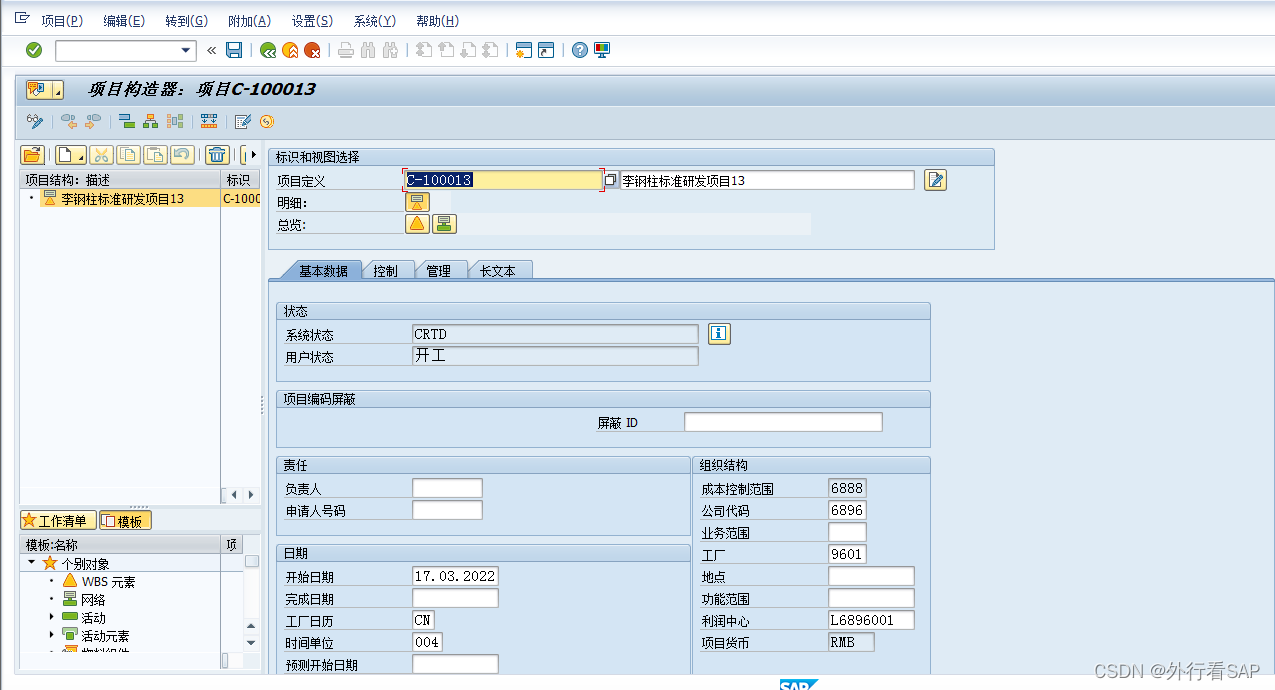Image resolution: width=1275 pixels, height=690 pixels.
Task: Click the Delete trash can icon
Action: (x=217, y=154)
